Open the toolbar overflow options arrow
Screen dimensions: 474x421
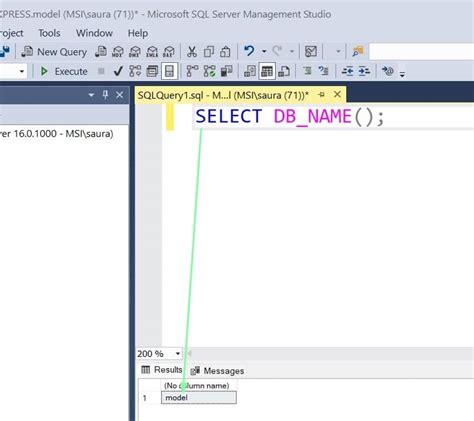(x=402, y=74)
